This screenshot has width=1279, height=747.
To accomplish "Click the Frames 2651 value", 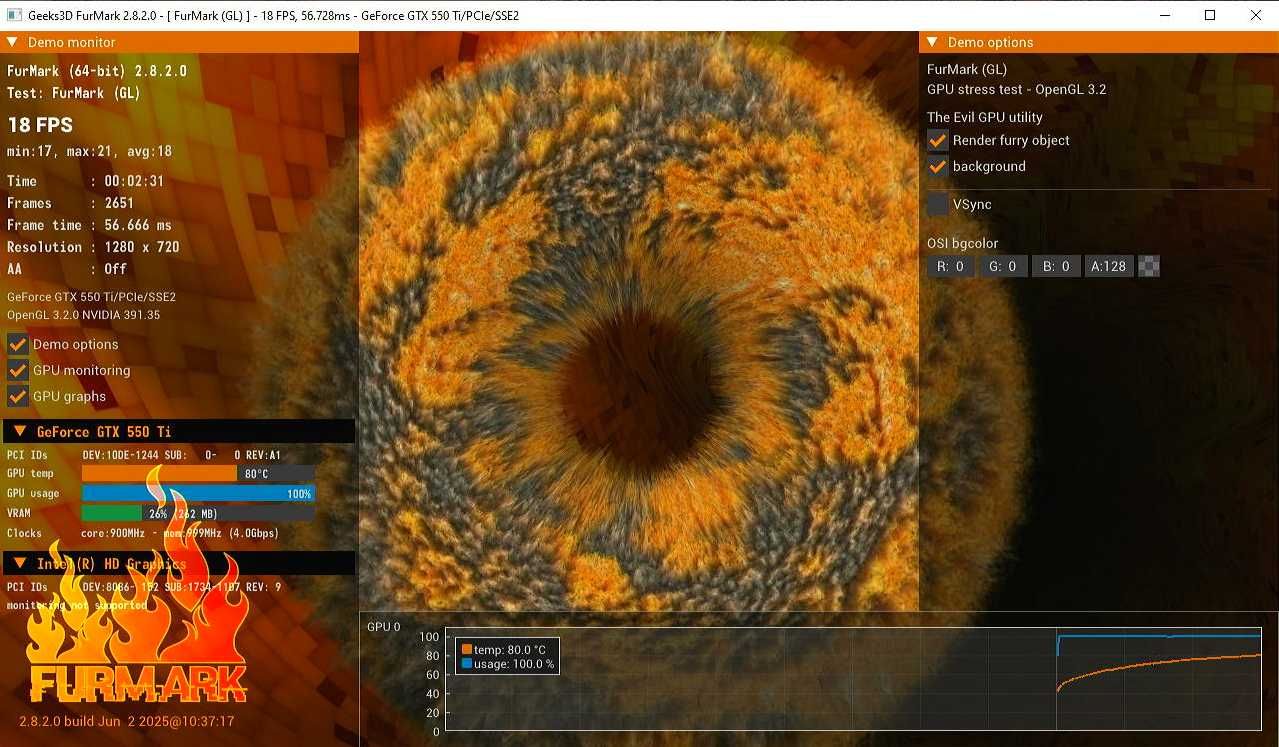I will [120, 203].
